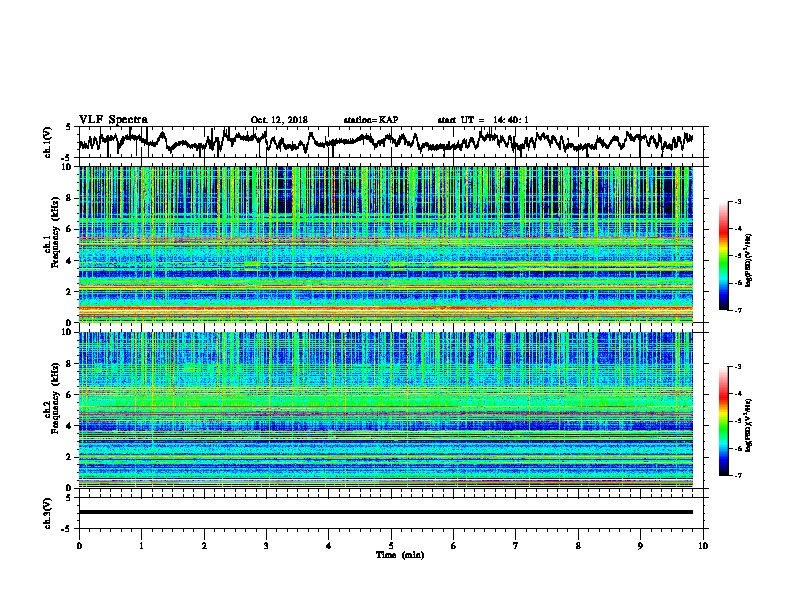Click time axis tick label "7"
The width and height of the screenshot is (792, 612).
click(516, 546)
